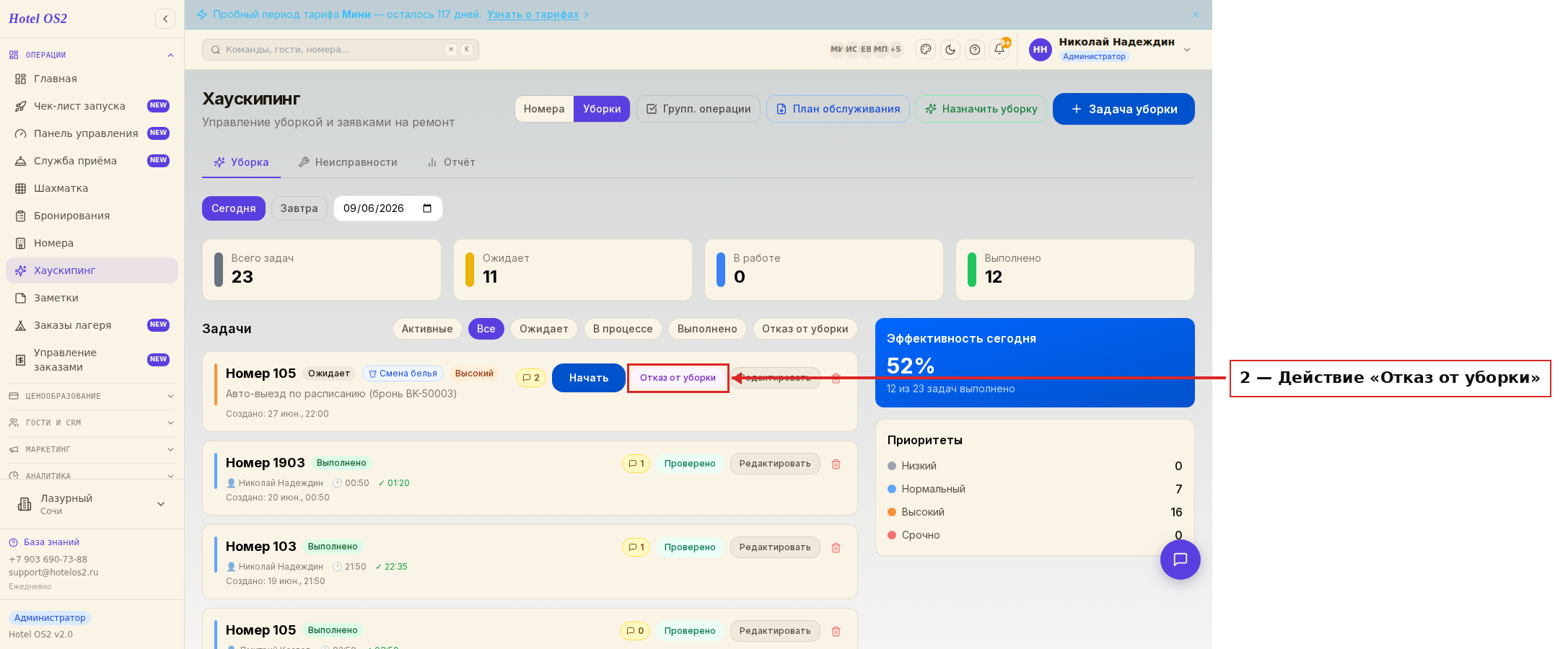Collapse the ОПЕРАЦИИ section
This screenshot has width=1568, height=649.
92,55
